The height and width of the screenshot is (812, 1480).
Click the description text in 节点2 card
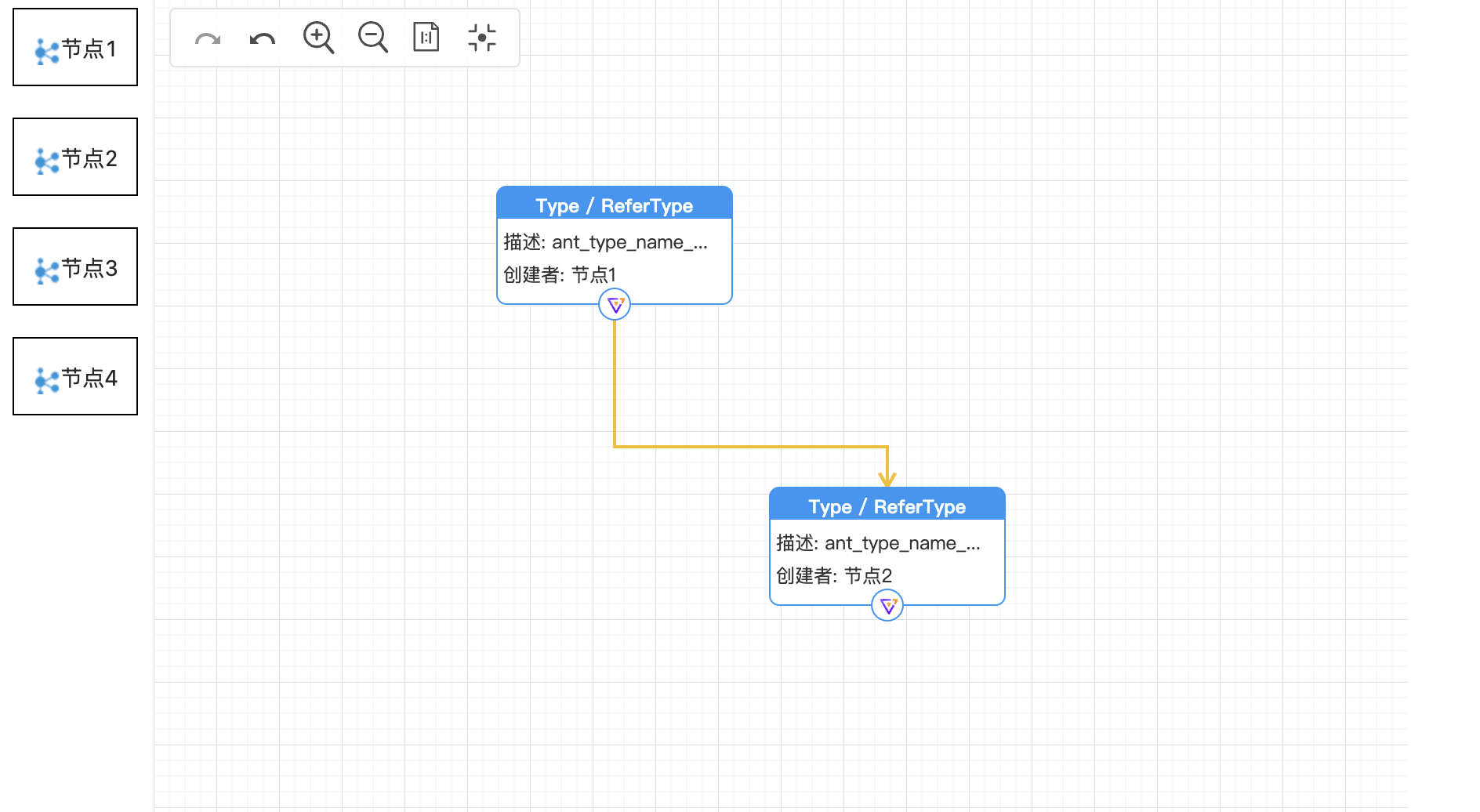click(878, 543)
